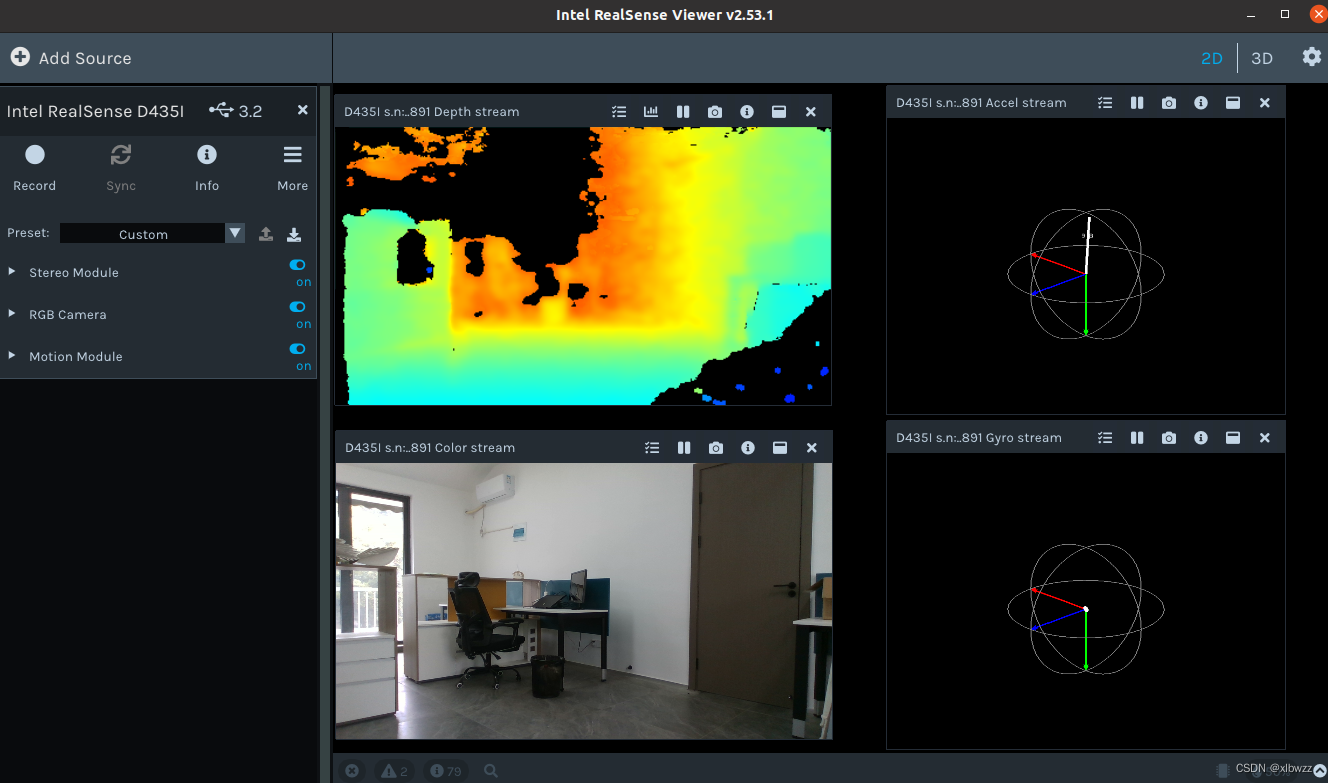
Task: Click the Intel RealSense D435I device name
Action: tap(95, 111)
